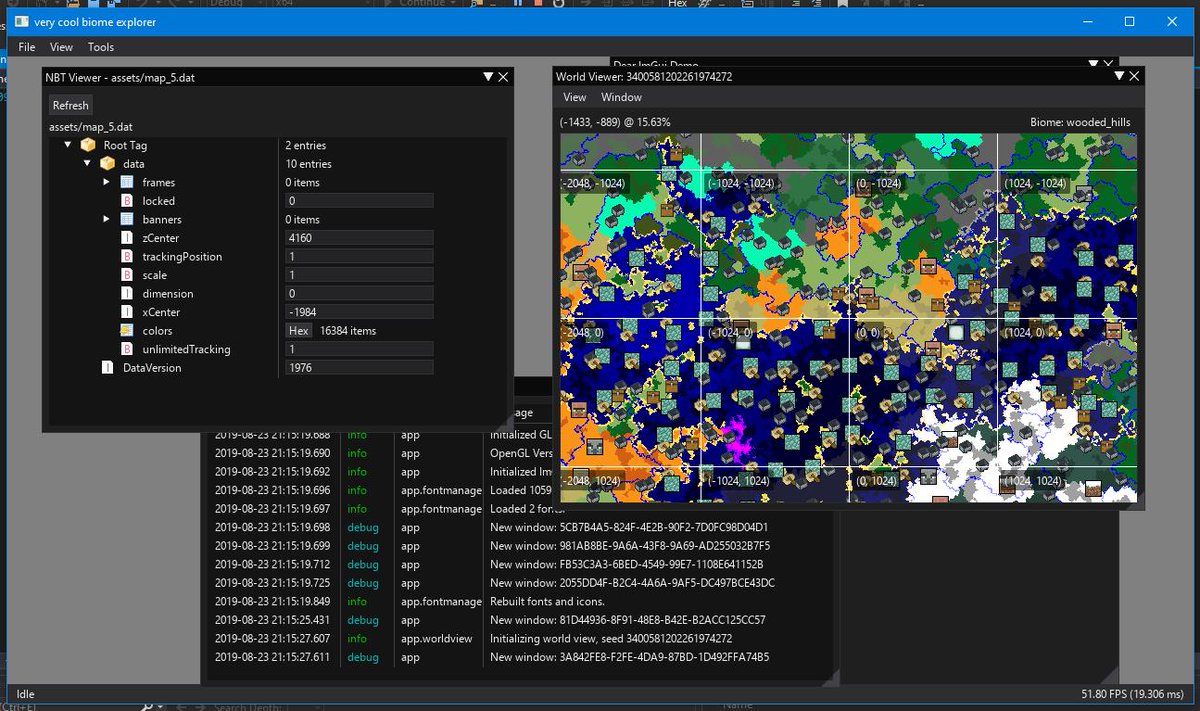Click the data compound box icon
1200x711 pixels.
108,163
